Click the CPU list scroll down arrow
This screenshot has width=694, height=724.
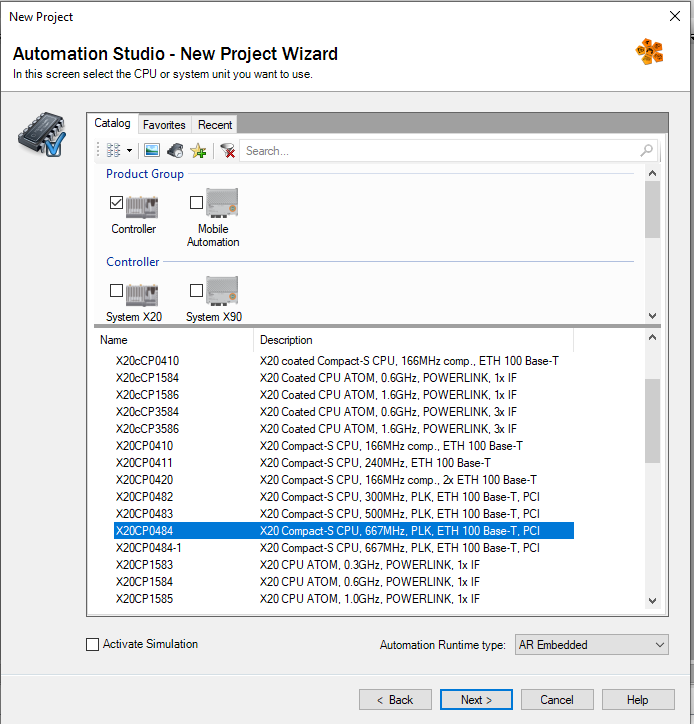[652, 601]
